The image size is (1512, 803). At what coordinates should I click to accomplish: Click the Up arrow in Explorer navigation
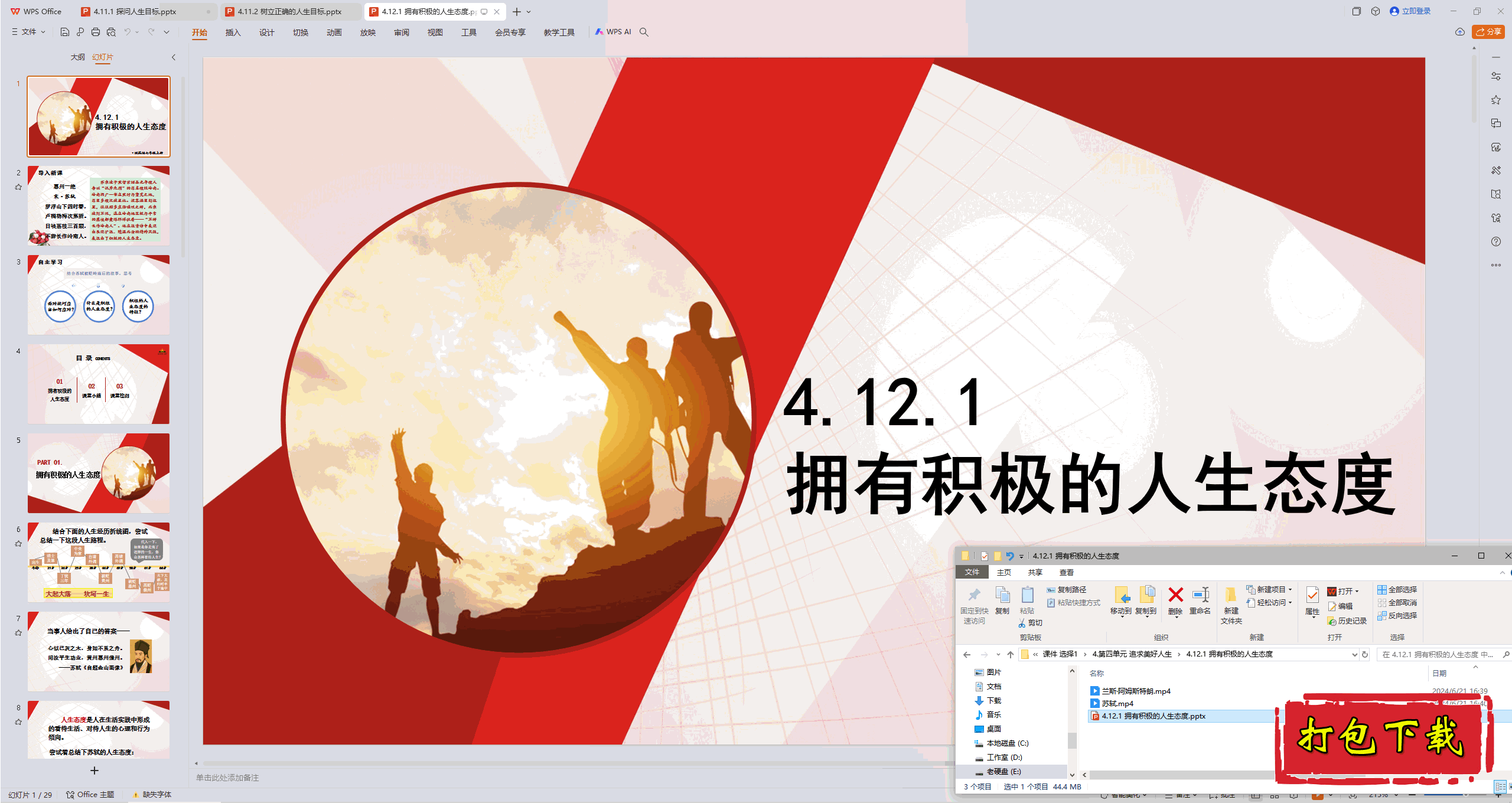point(1011,654)
